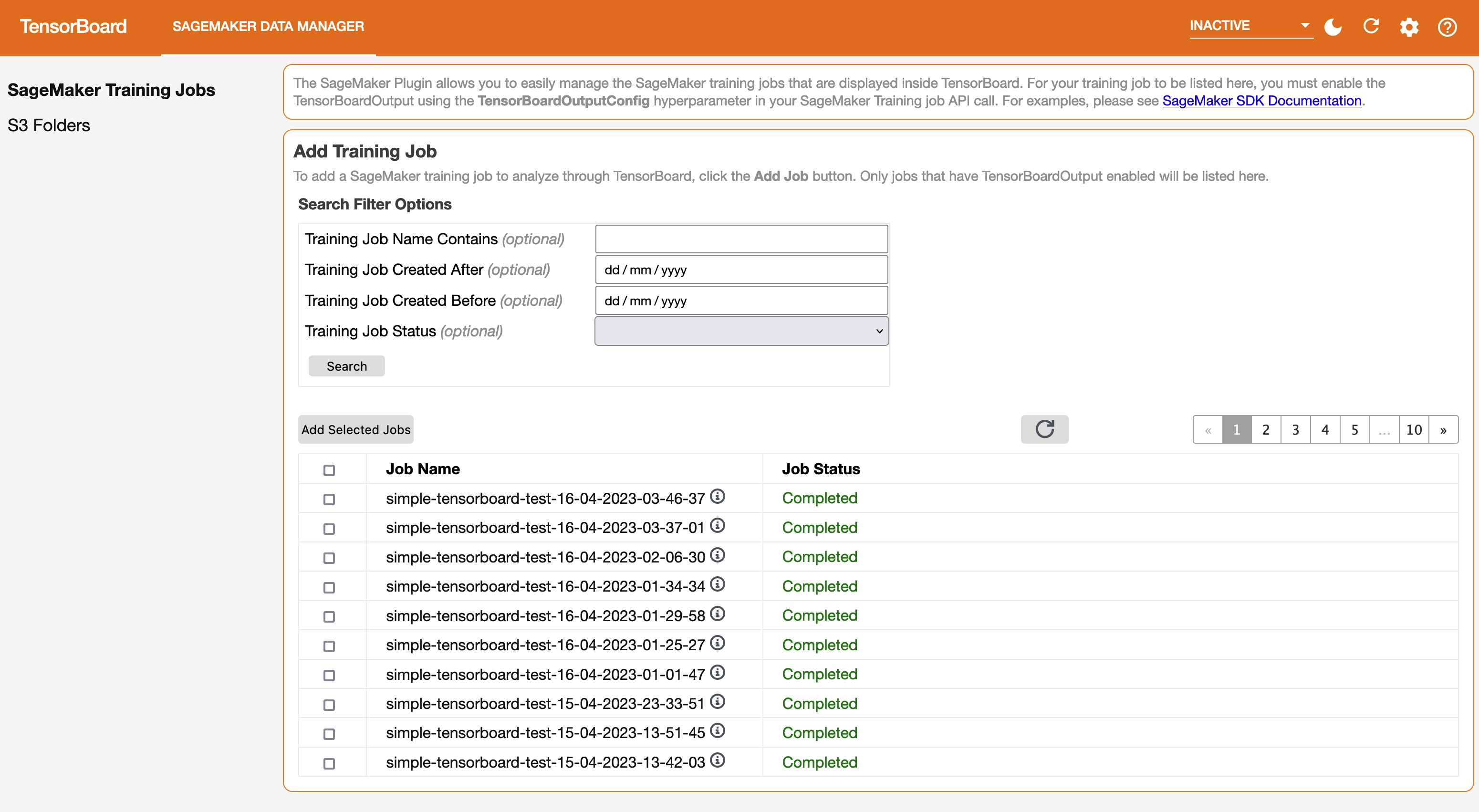Click job name simple-tensorboard-test-15-04-2023-23-33-51
1479x812 pixels.
click(545, 704)
